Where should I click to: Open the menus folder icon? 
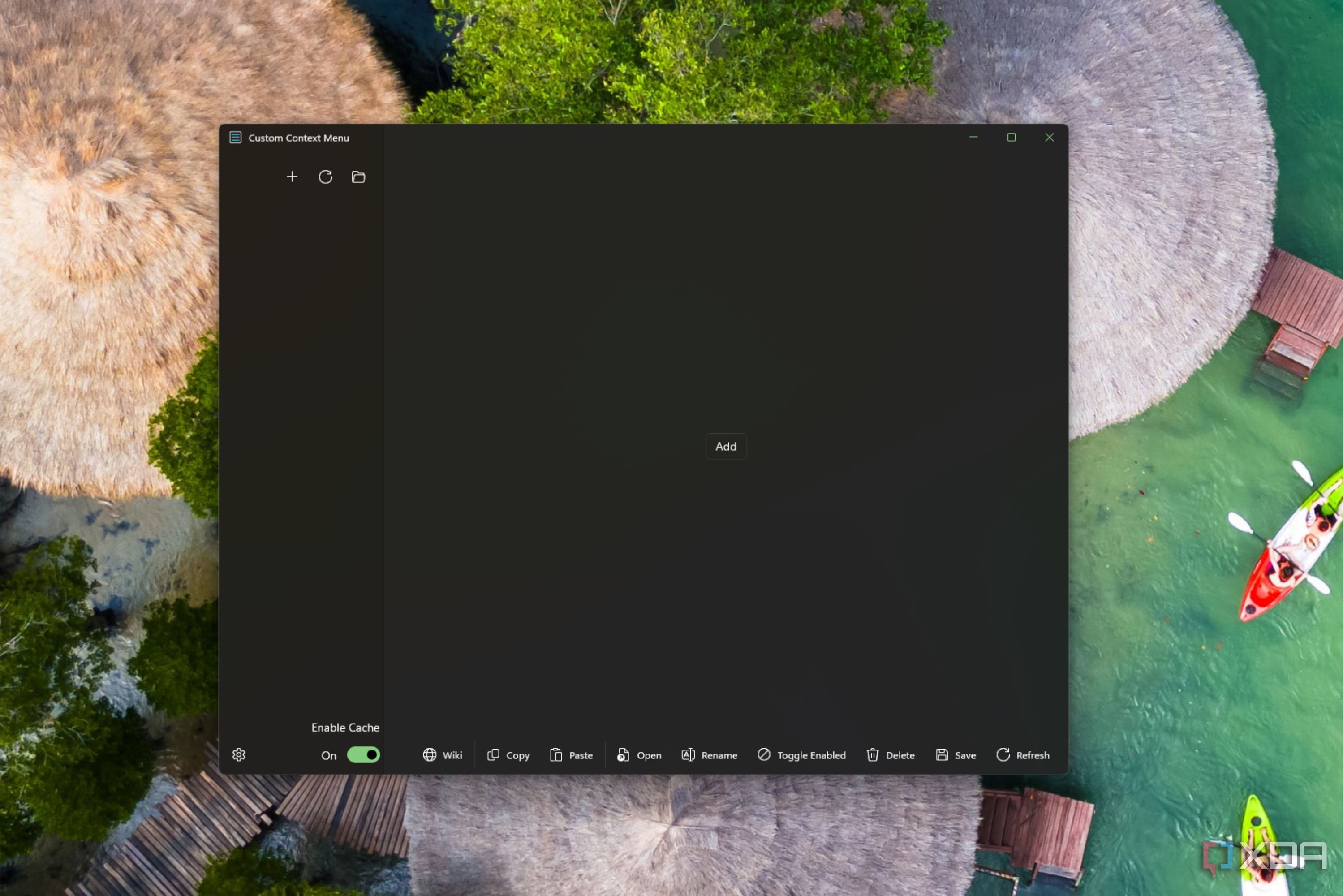coord(359,177)
